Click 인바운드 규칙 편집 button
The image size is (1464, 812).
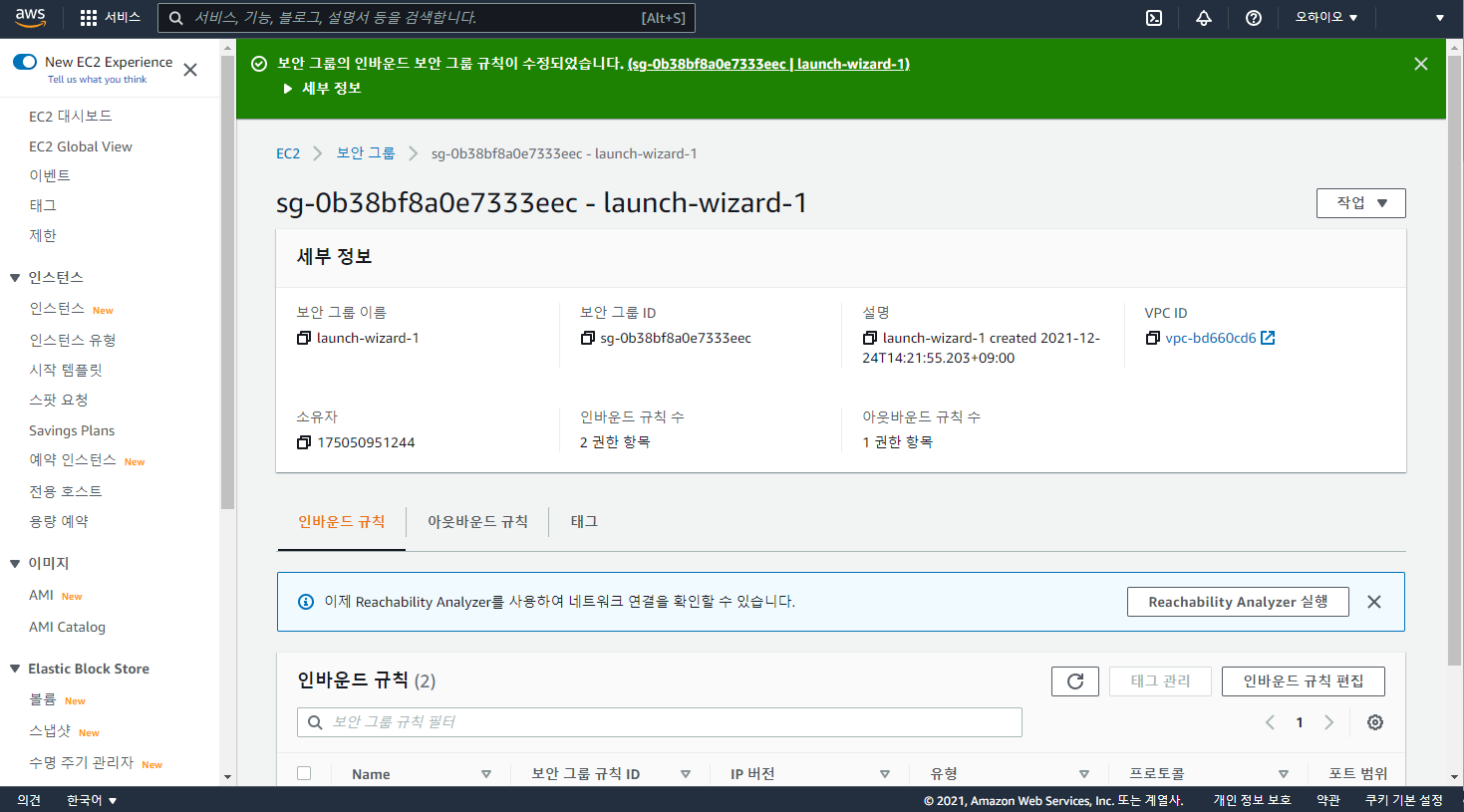click(1304, 681)
